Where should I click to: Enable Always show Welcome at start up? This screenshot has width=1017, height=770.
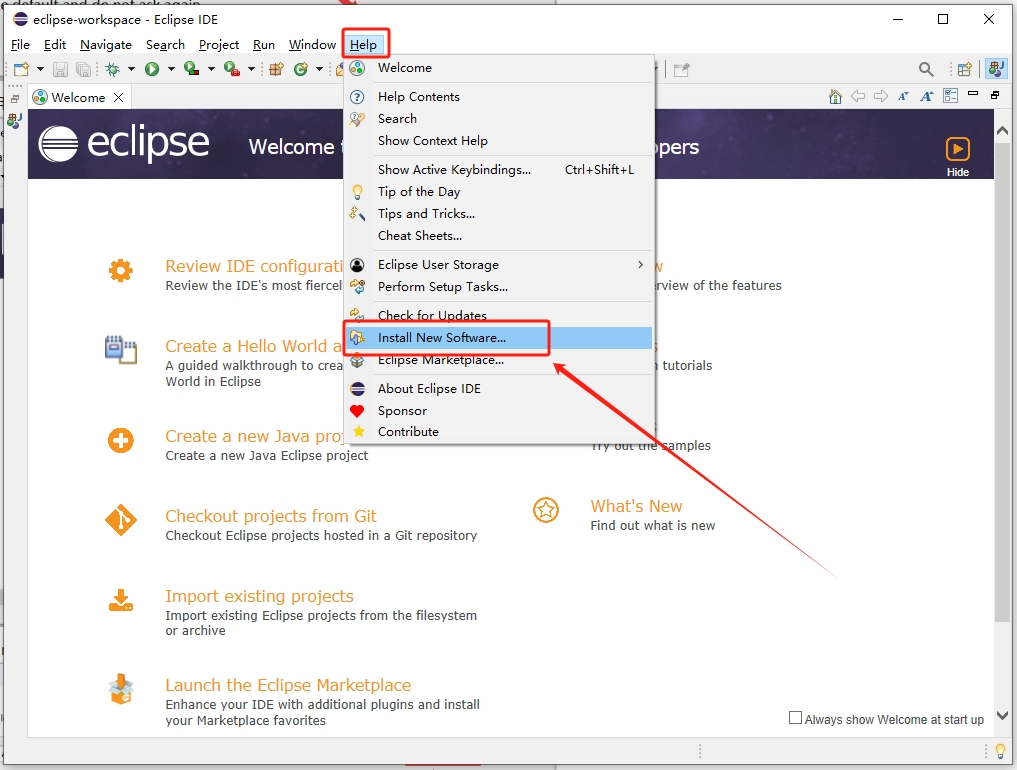(796, 718)
